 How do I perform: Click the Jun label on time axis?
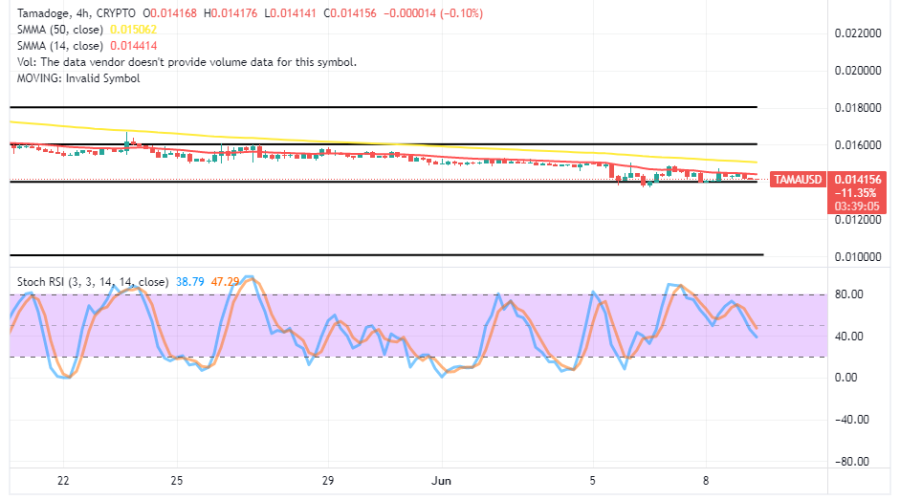pyautogui.click(x=441, y=481)
